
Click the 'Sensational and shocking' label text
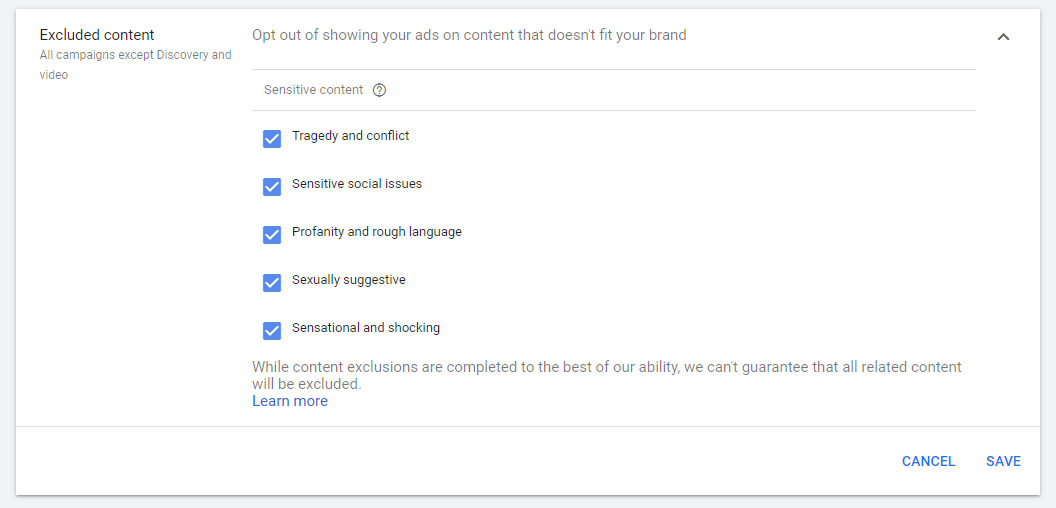coord(366,328)
